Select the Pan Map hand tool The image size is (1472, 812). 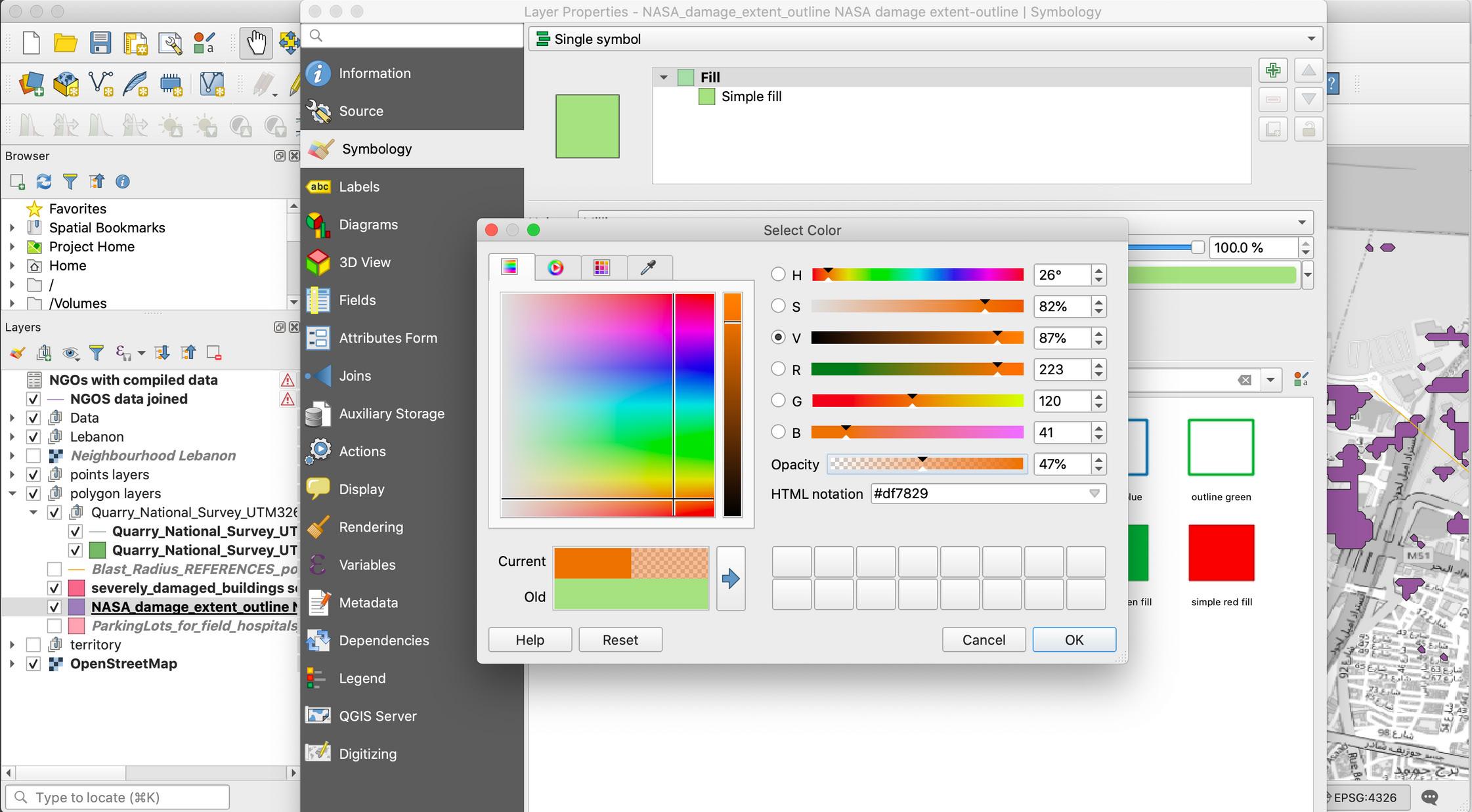(x=255, y=43)
